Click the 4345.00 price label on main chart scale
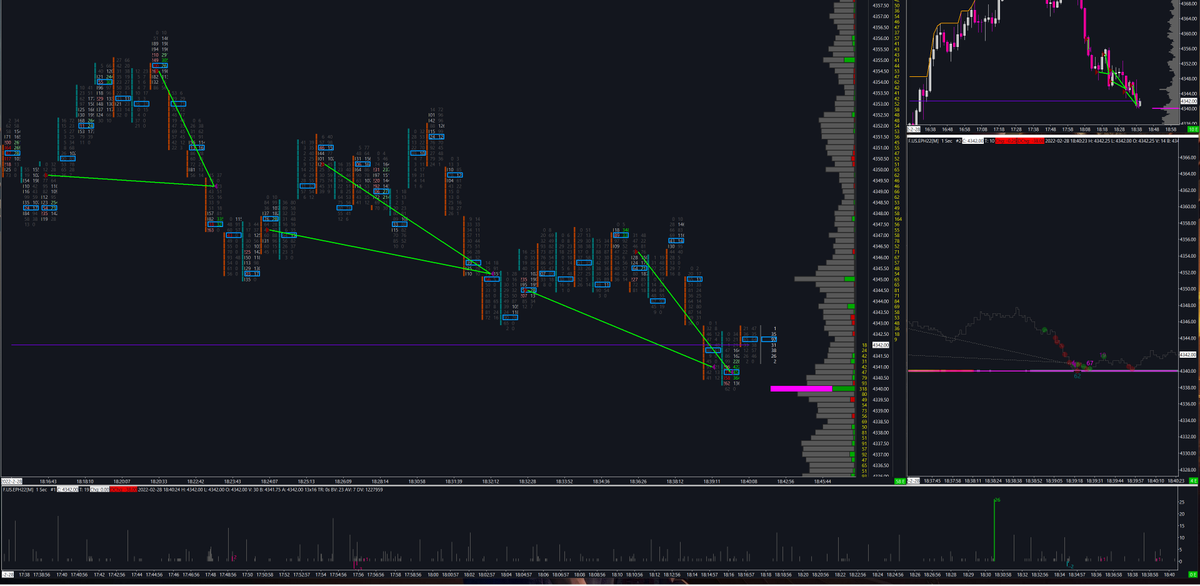 pyautogui.click(x=881, y=279)
